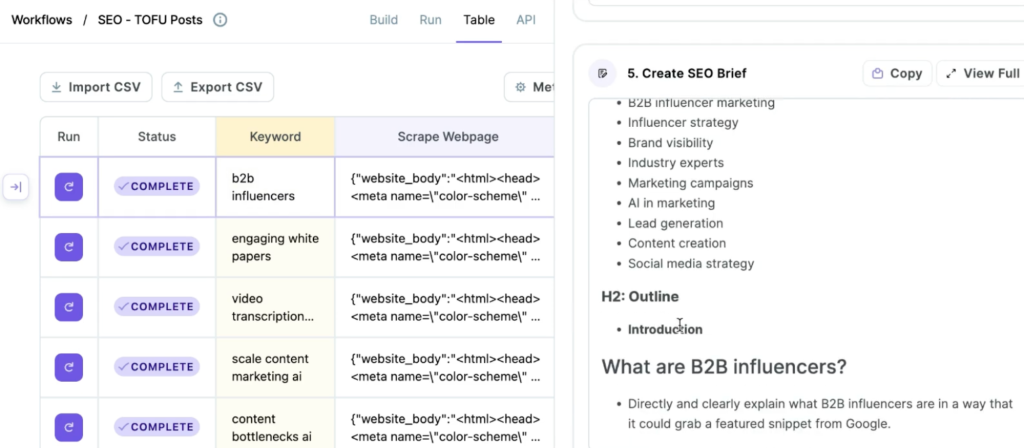This screenshot has width=1024, height=448.
Task: Rerun the content bottlenecks ai row
Action: (69, 427)
